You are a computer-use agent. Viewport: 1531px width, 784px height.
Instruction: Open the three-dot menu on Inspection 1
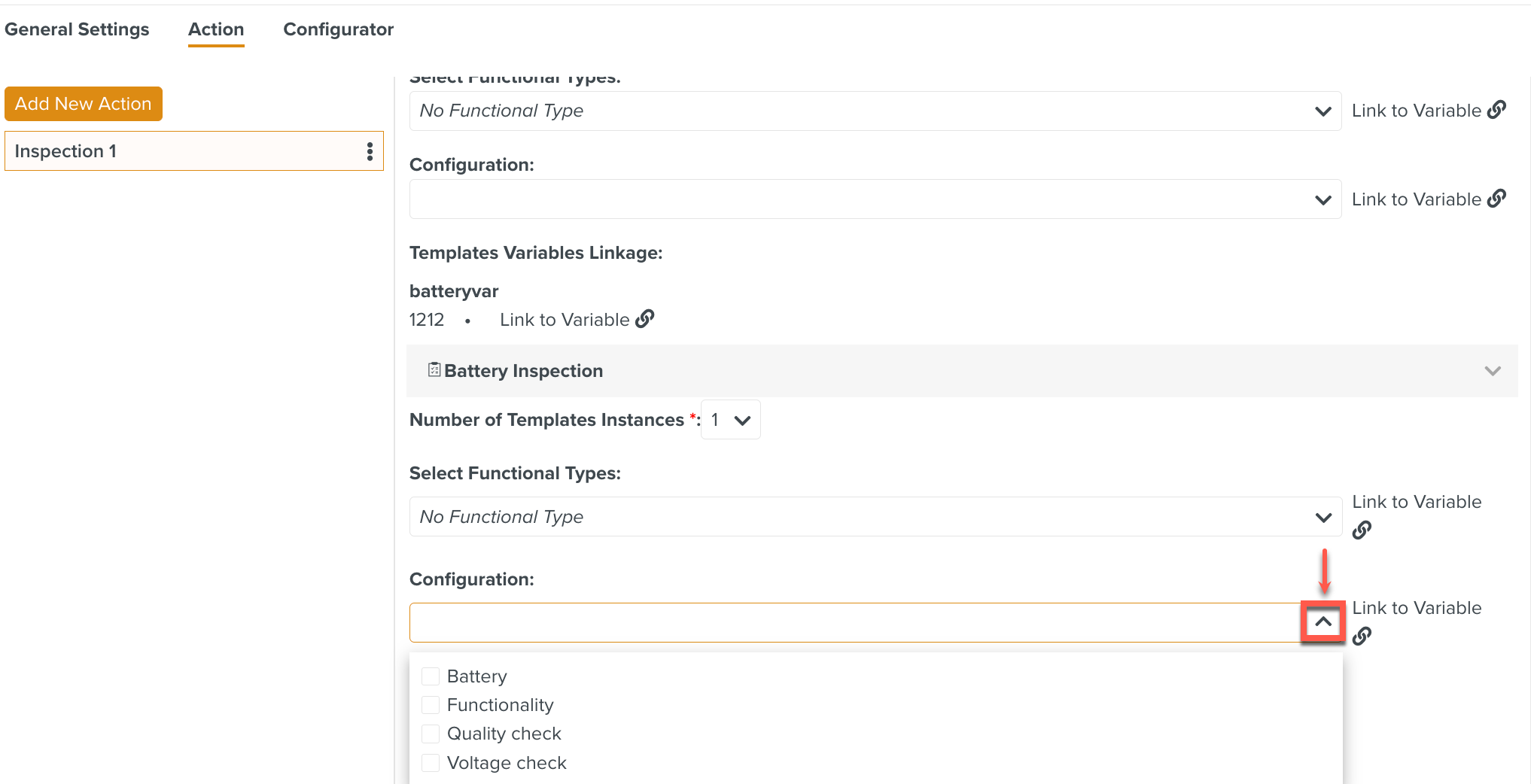click(370, 150)
